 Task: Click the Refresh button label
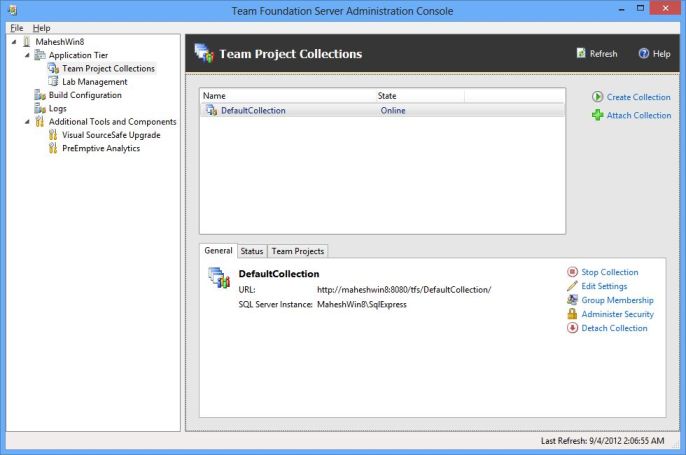[x=603, y=54]
